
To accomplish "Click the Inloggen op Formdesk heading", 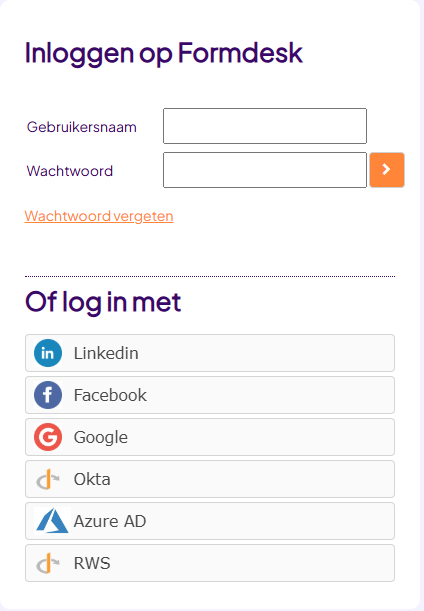I will [x=164, y=54].
